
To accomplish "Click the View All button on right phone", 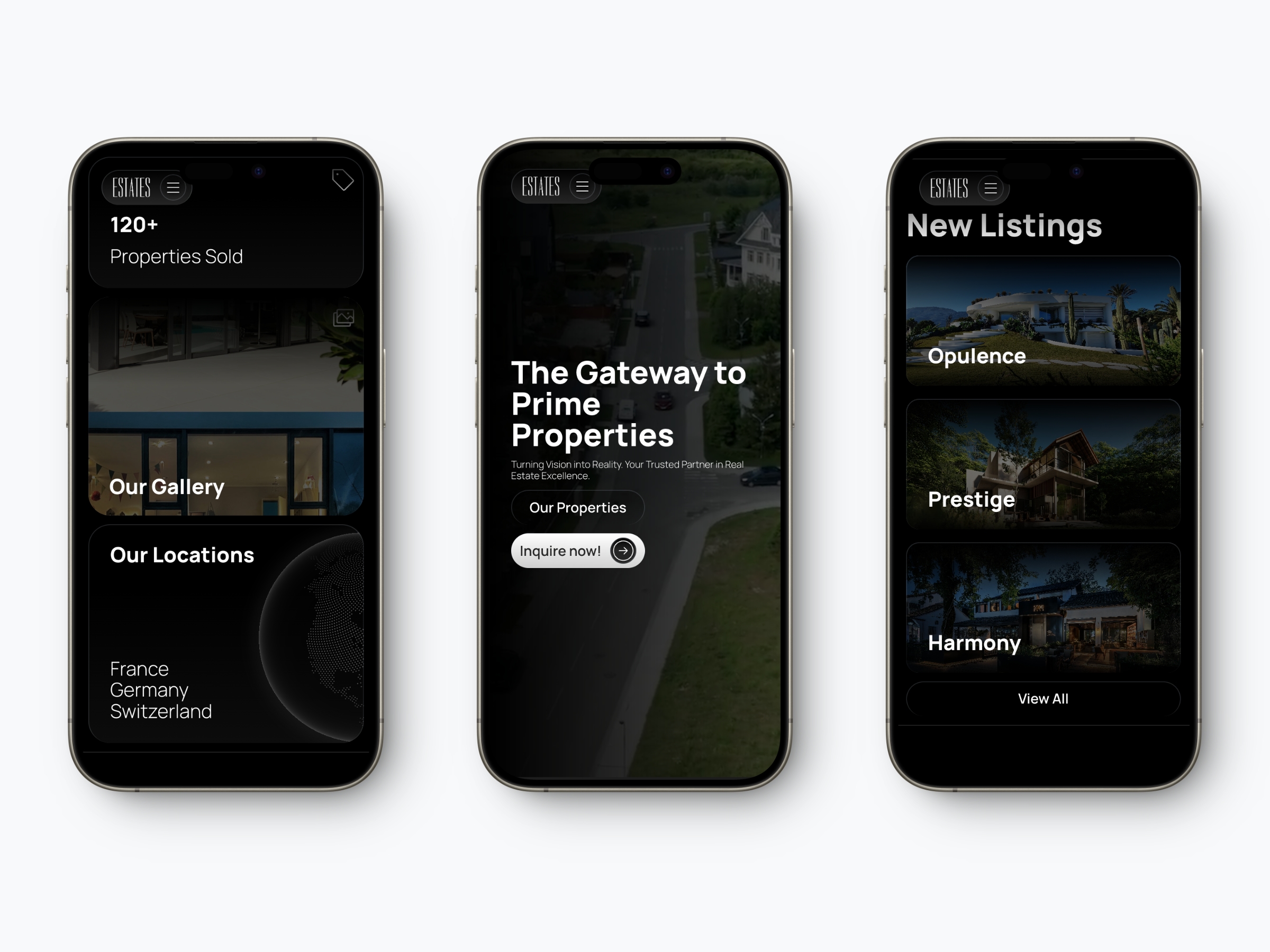I will click(x=1043, y=698).
